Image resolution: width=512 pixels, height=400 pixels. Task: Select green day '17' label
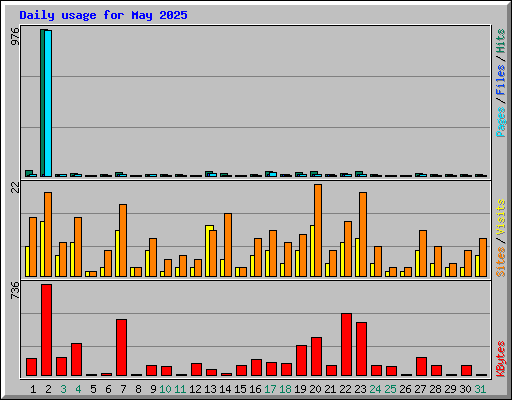click(x=270, y=389)
